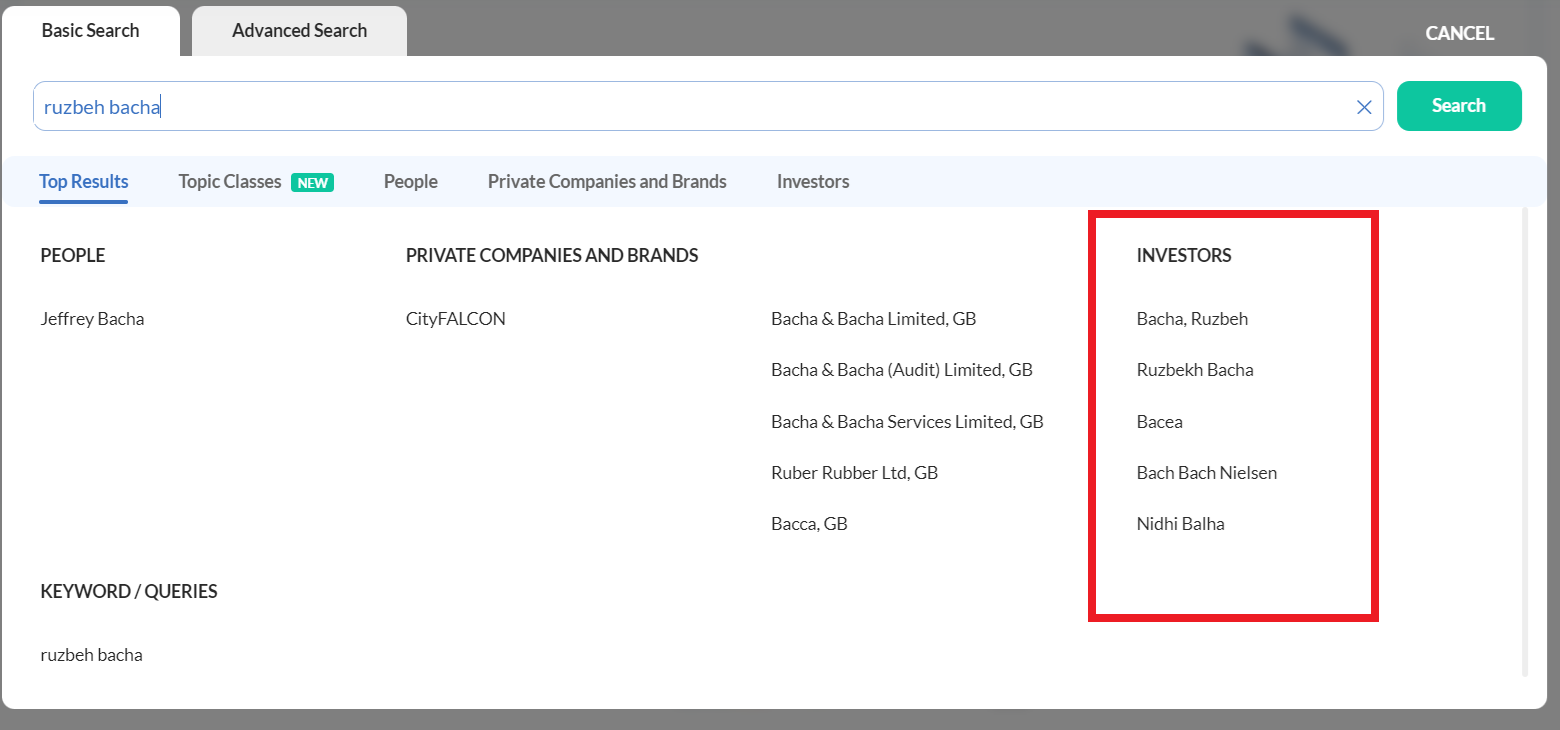Open Private Companies and Brands tab

coord(607,182)
